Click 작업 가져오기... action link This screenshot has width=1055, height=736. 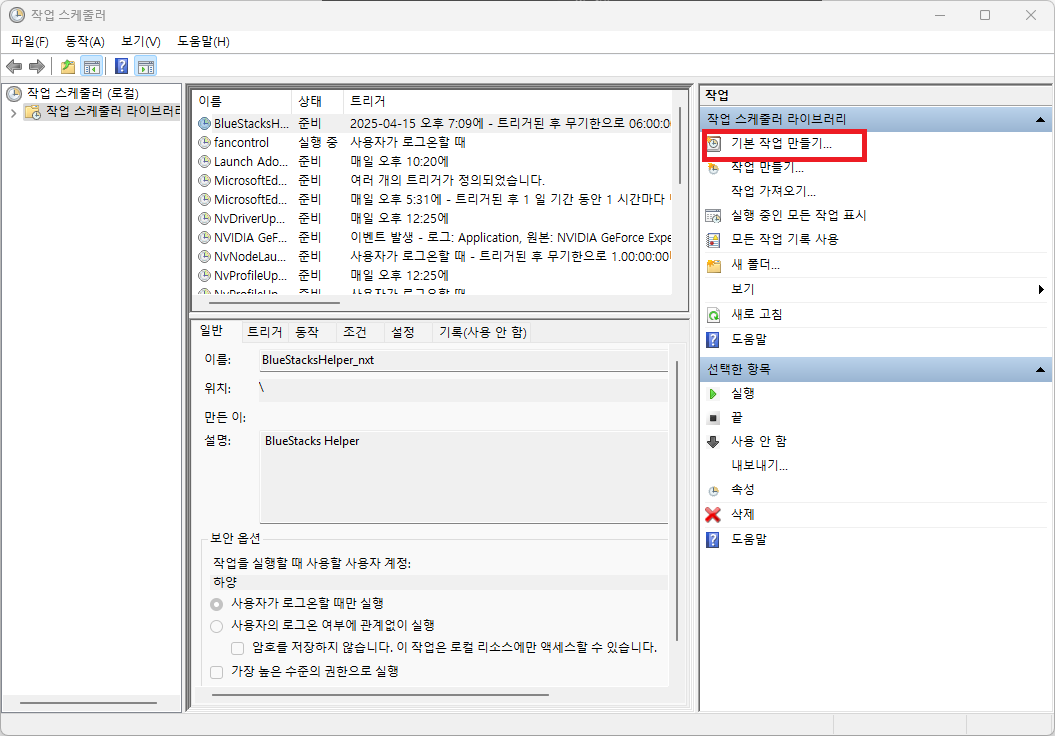pyautogui.click(x=774, y=191)
